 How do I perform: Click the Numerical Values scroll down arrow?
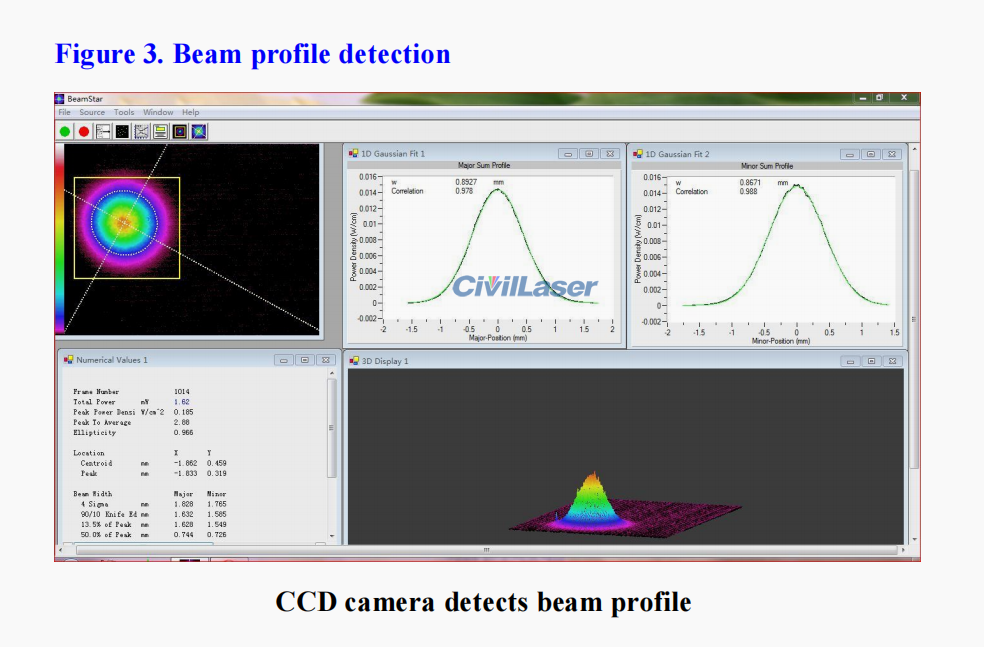[332, 537]
